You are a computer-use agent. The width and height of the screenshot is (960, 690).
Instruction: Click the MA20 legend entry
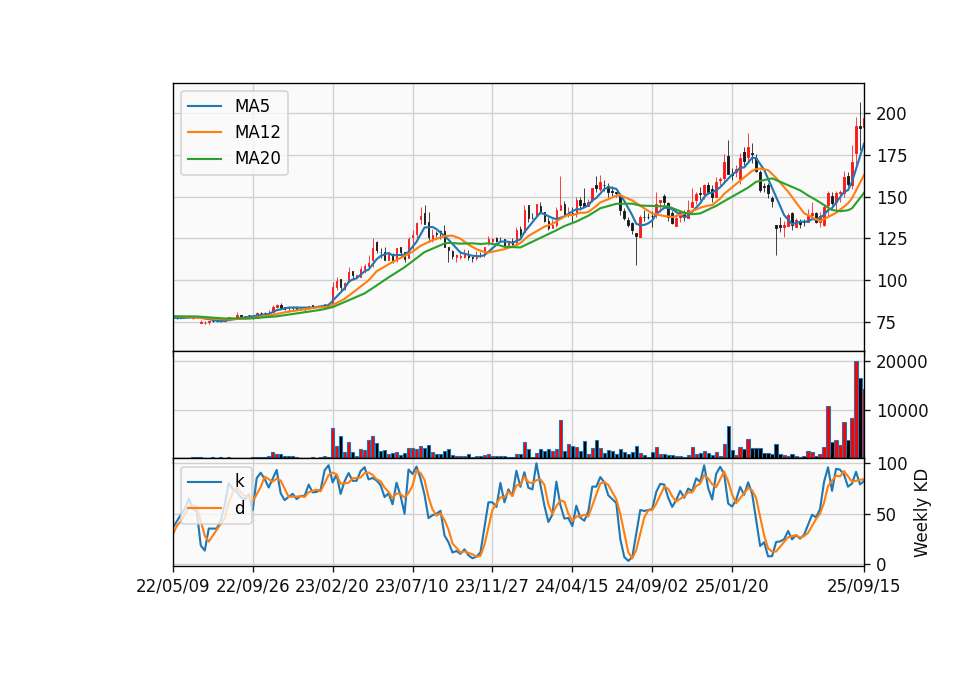234,158
